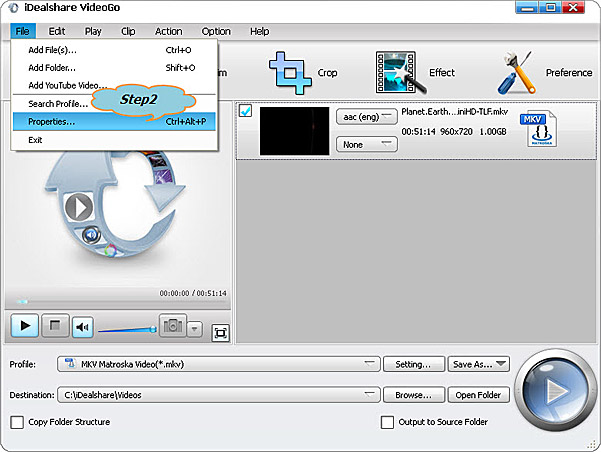Viewport: 601px width, 452px height.
Task: Minimize the VideoGo window
Action: click(527, 8)
